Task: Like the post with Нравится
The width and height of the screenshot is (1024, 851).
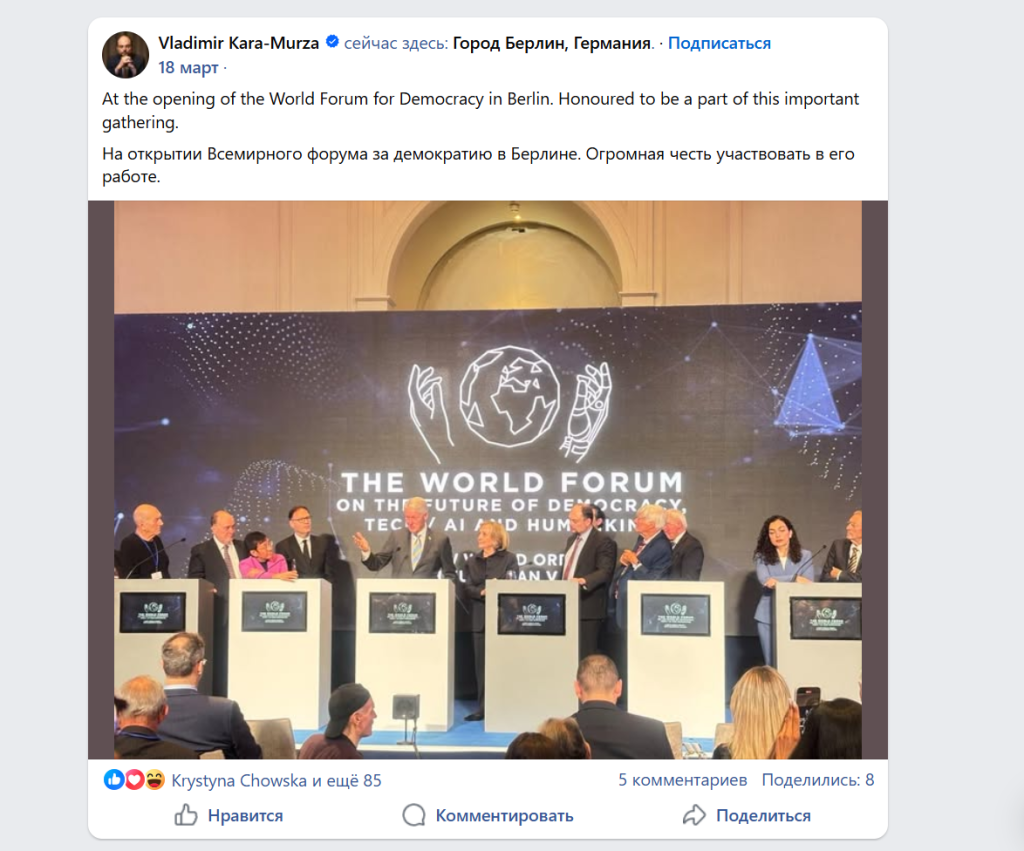Action: 229,815
